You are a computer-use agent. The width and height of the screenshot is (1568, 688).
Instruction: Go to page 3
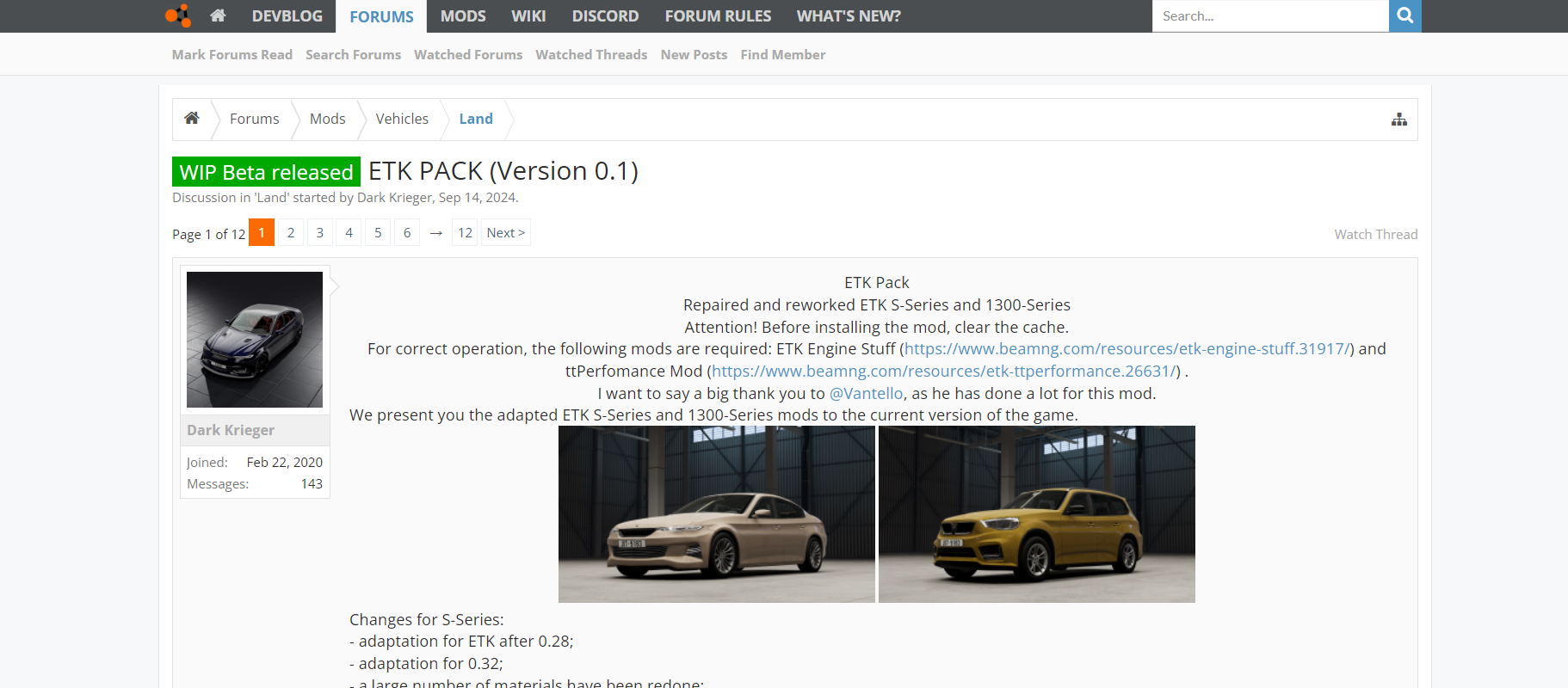[x=320, y=232]
